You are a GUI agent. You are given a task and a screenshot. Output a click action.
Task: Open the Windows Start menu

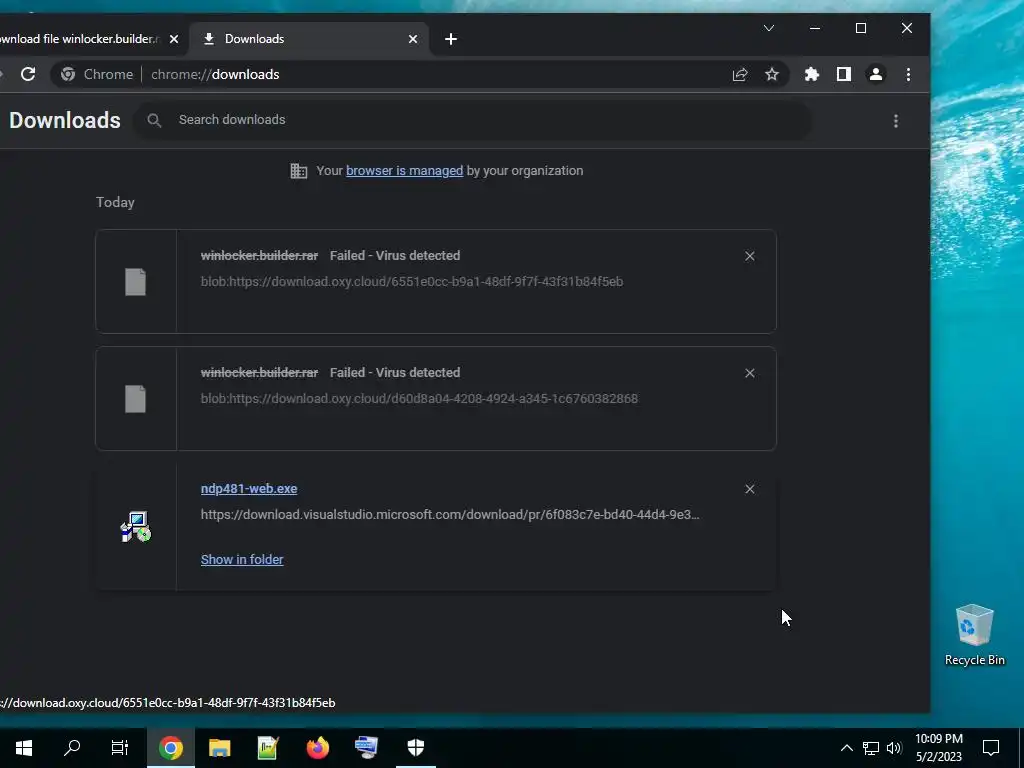coord(24,748)
